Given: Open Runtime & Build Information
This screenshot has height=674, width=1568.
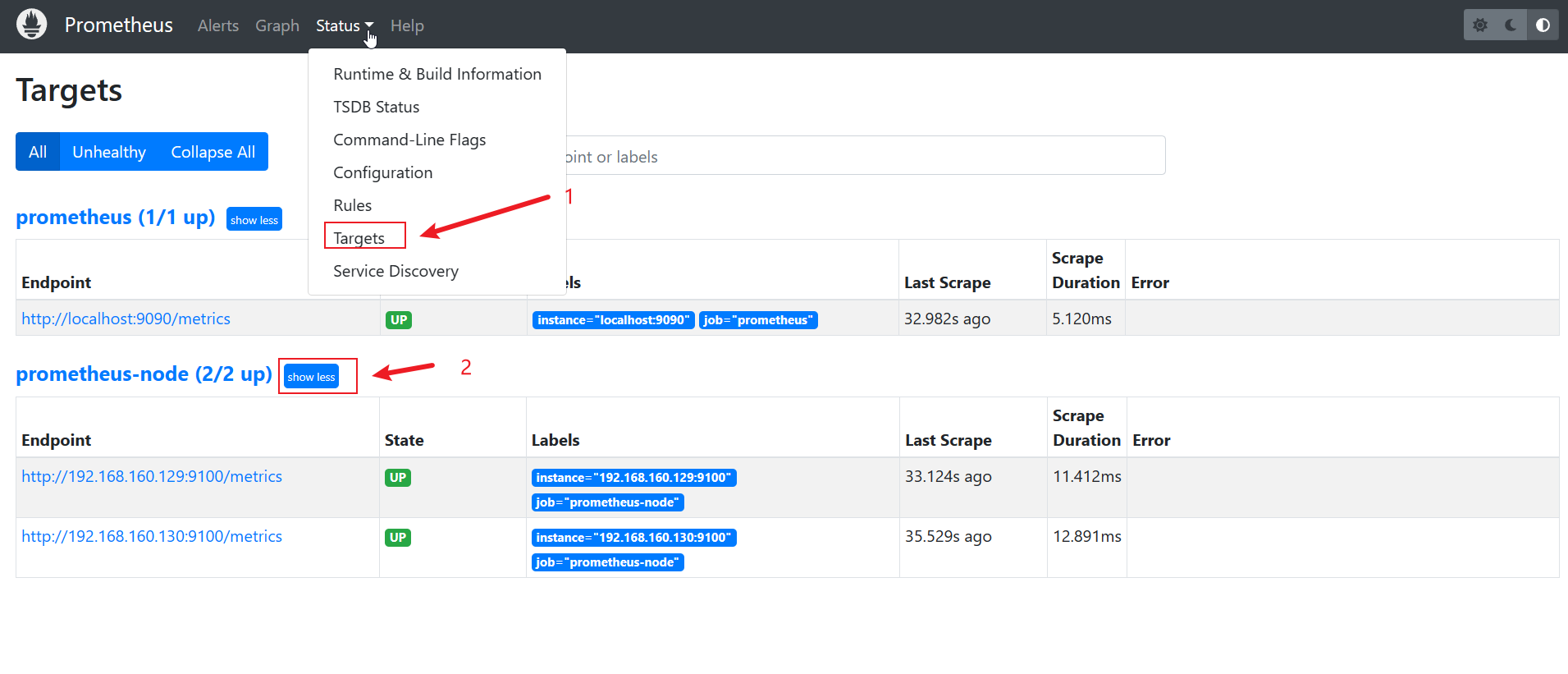Looking at the screenshot, I should 437,74.
